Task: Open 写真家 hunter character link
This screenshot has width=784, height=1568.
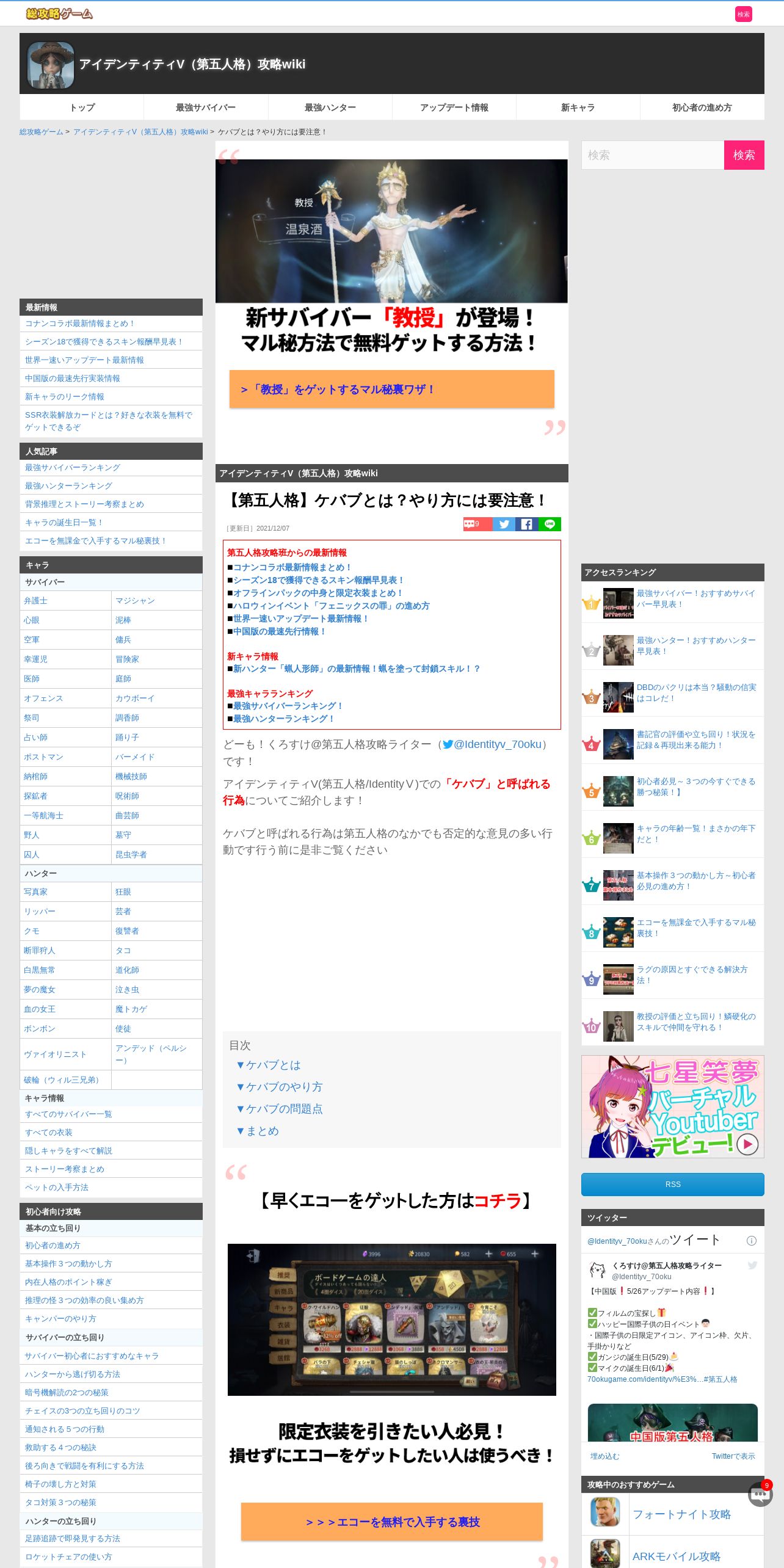Action: point(35,892)
